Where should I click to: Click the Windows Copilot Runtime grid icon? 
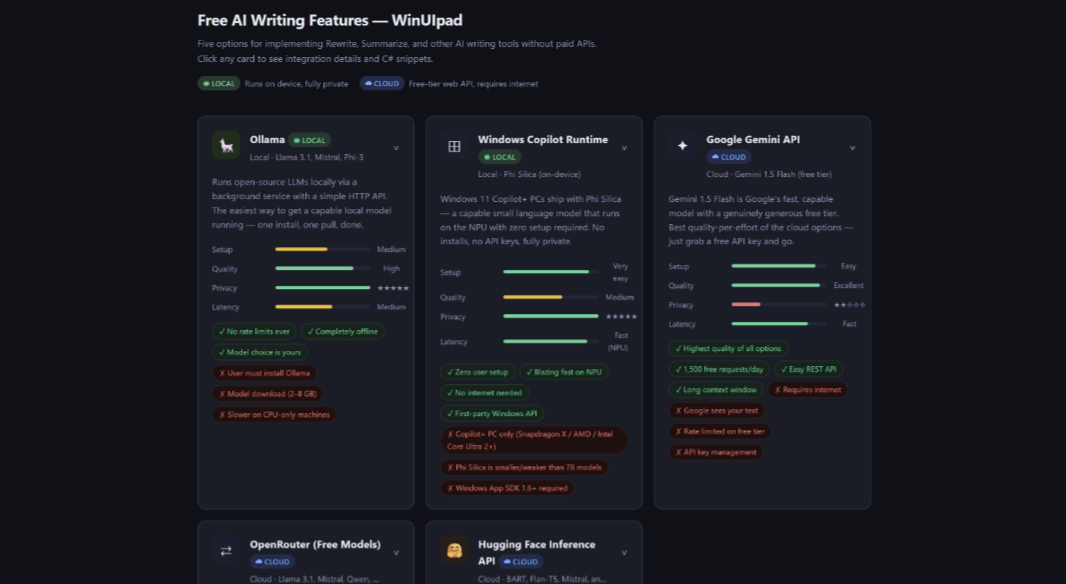coord(454,146)
